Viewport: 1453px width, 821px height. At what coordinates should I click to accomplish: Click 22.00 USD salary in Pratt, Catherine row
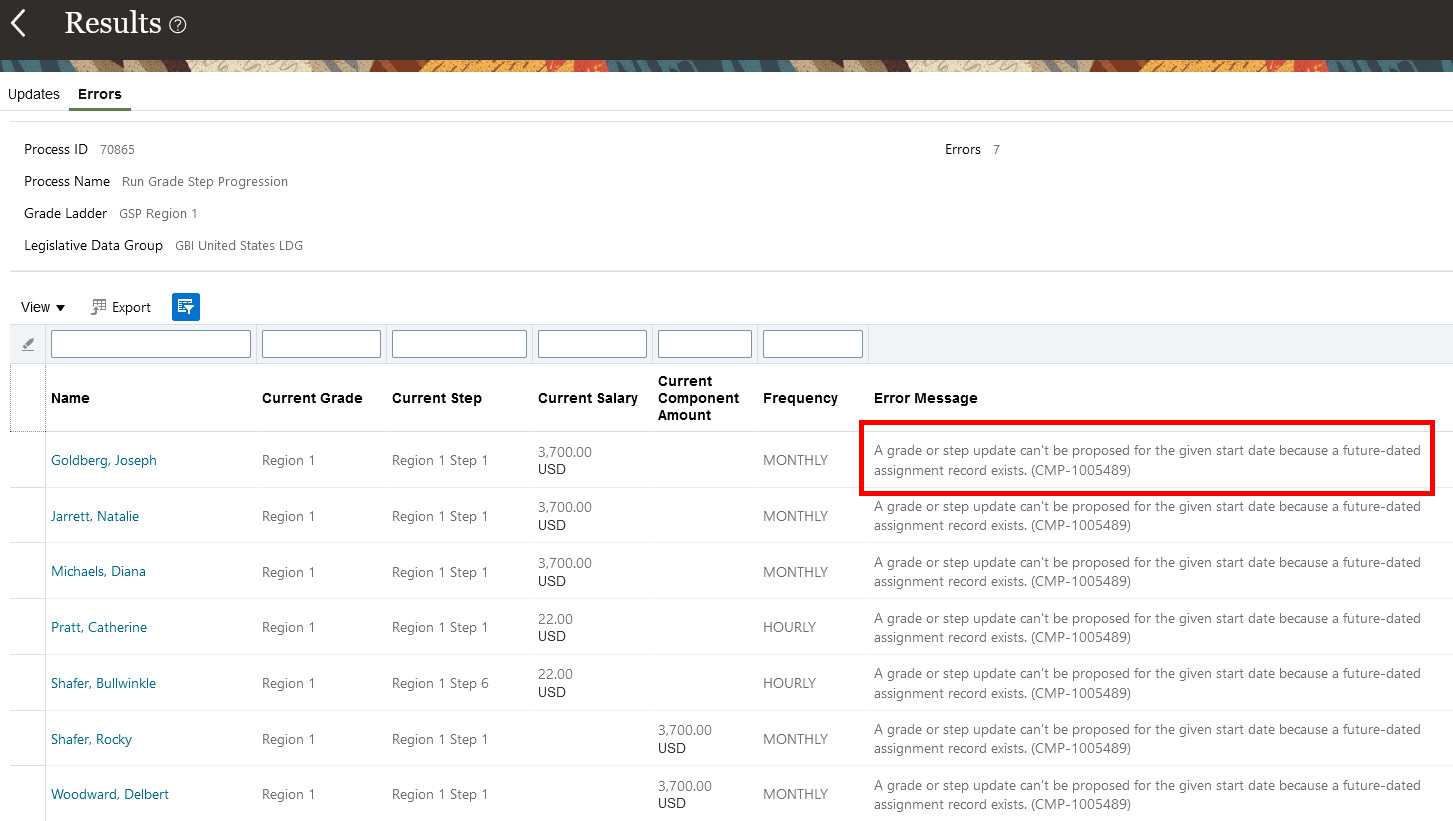[x=555, y=627]
